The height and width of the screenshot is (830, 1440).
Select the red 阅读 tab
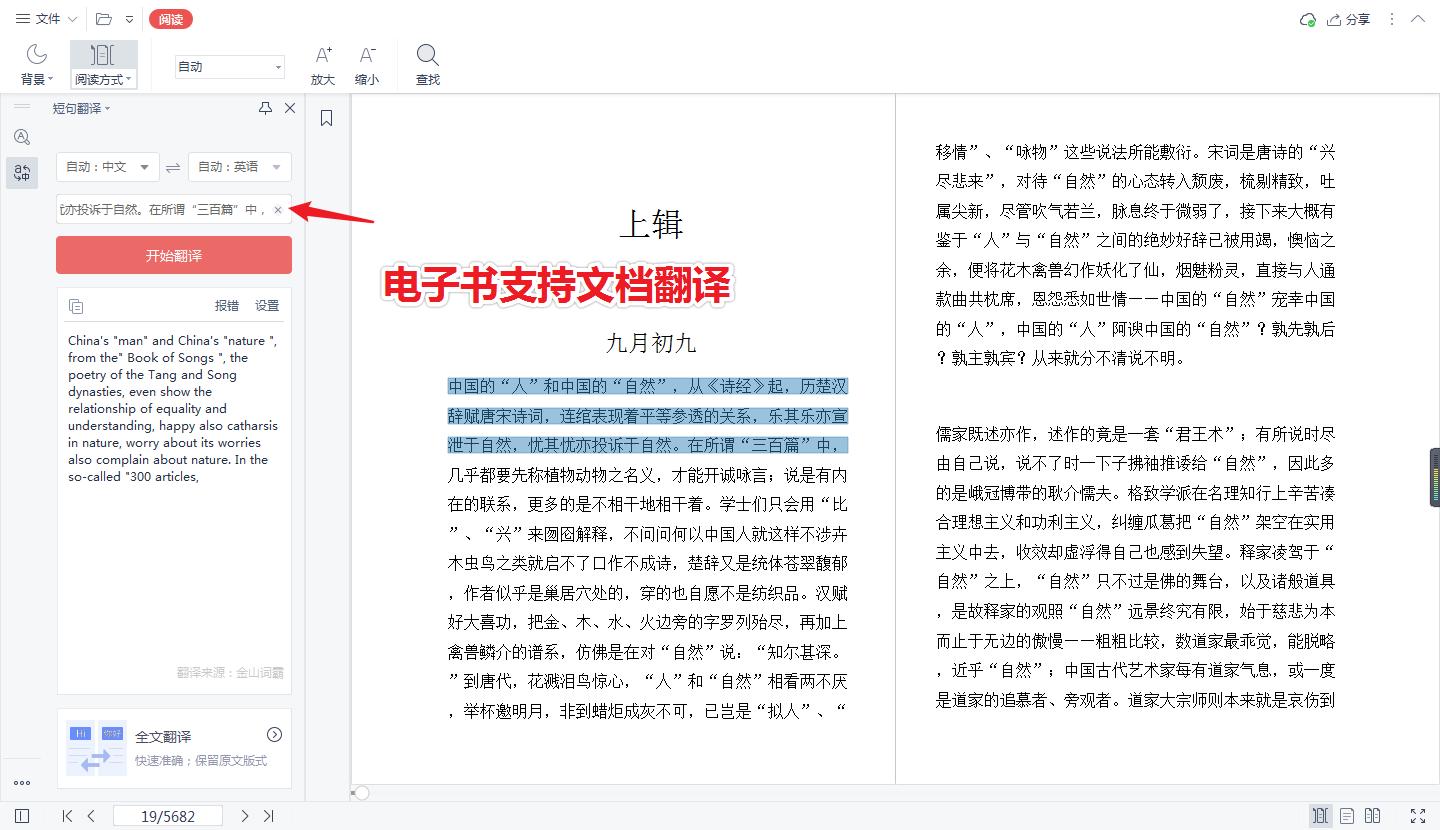[170, 18]
